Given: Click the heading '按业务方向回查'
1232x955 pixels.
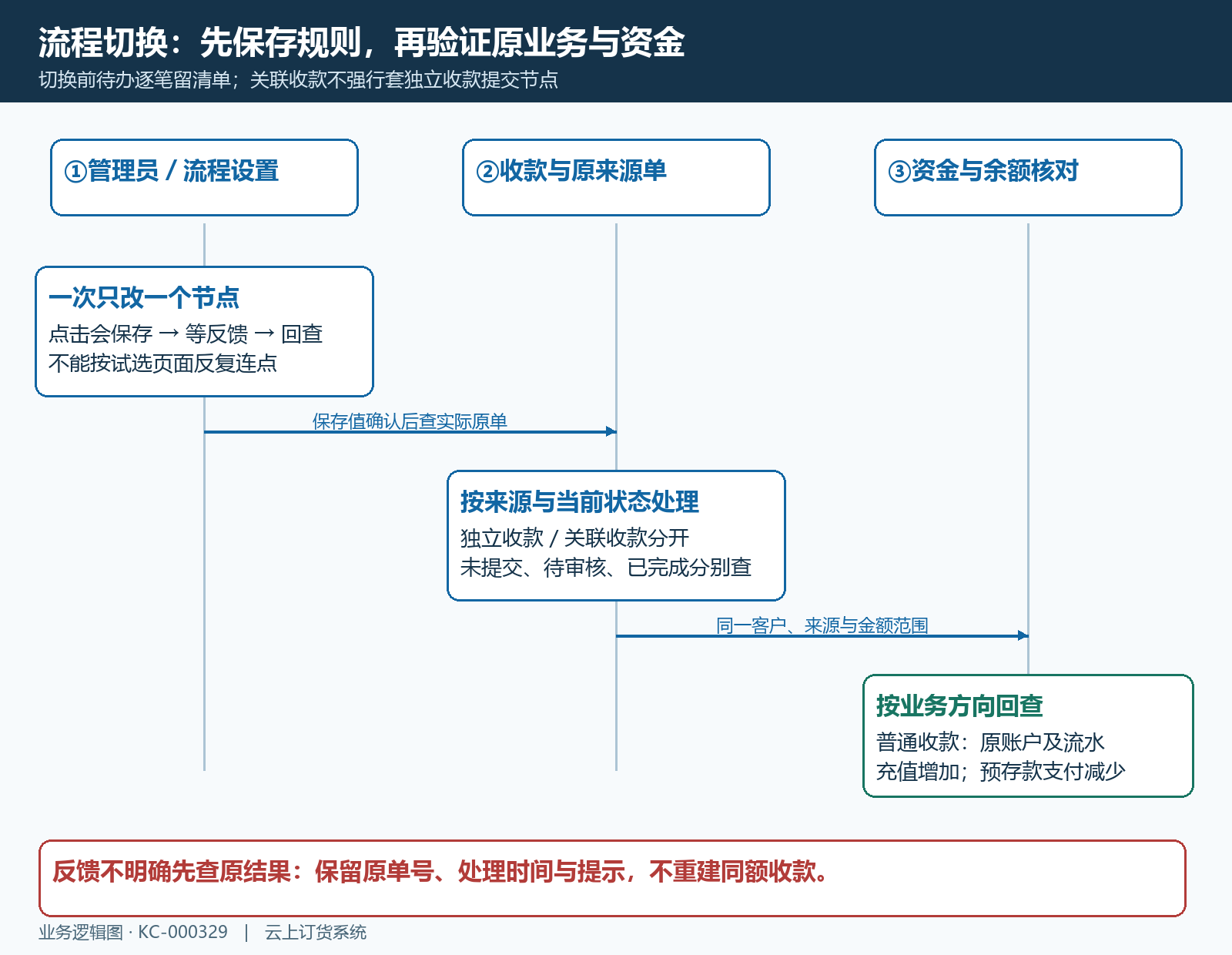Looking at the screenshot, I should (x=959, y=705).
